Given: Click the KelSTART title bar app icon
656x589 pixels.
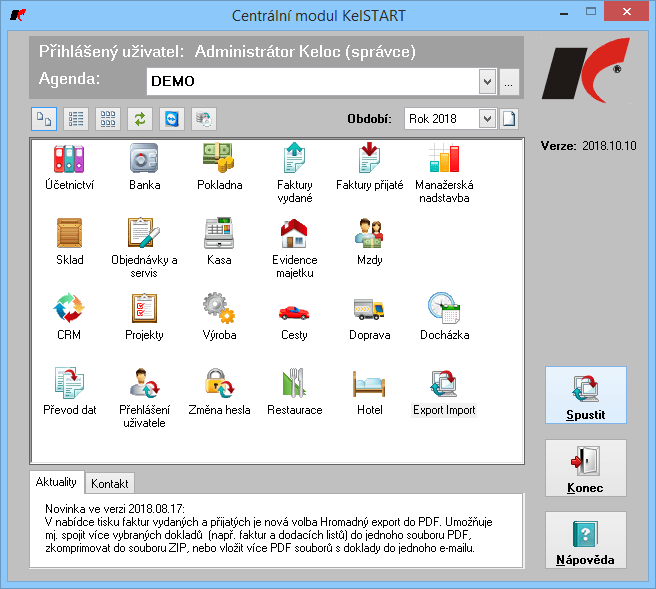Looking at the screenshot, I should pyautogui.click(x=18, y=15).
